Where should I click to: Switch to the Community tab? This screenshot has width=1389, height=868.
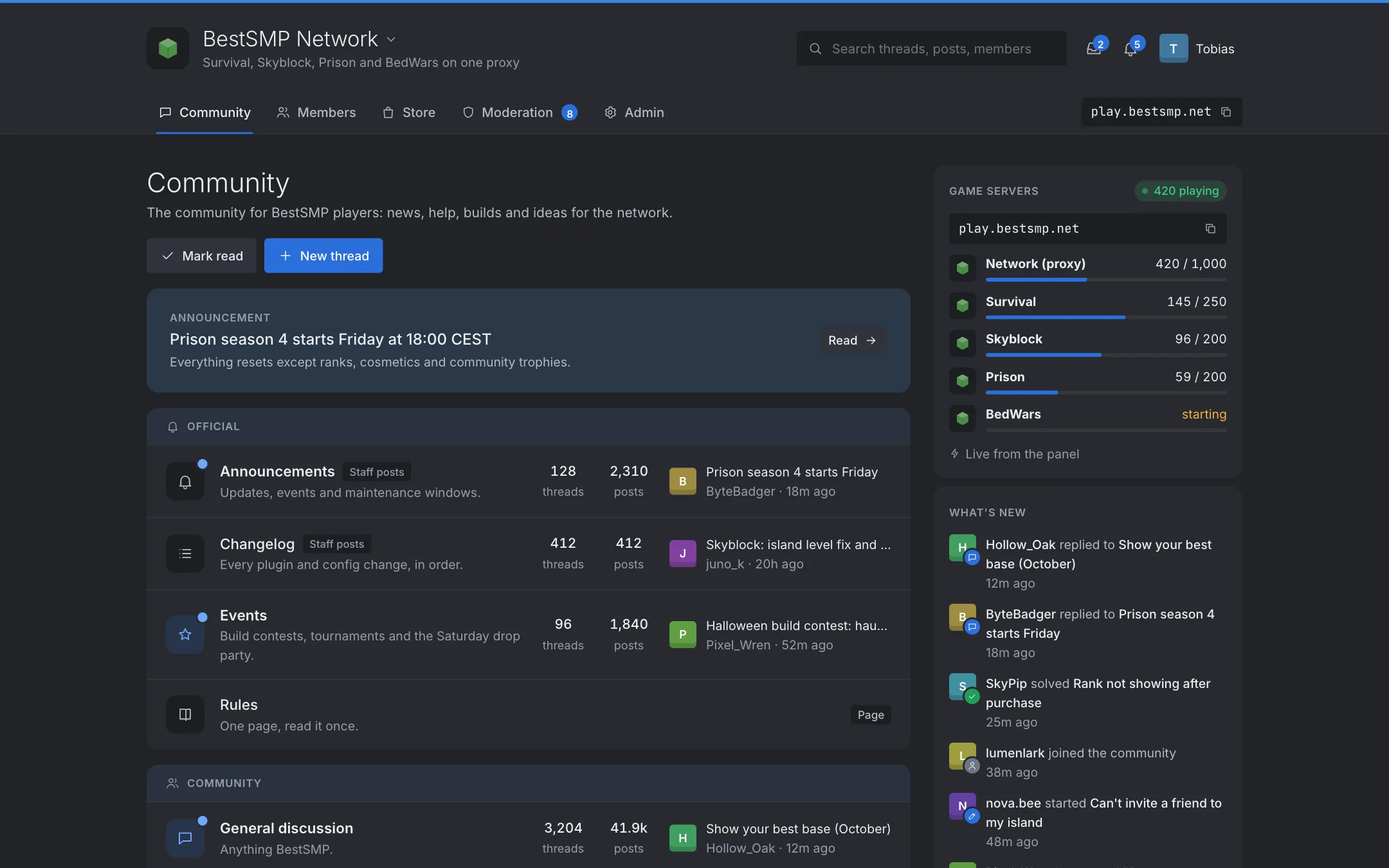point(204,113)
